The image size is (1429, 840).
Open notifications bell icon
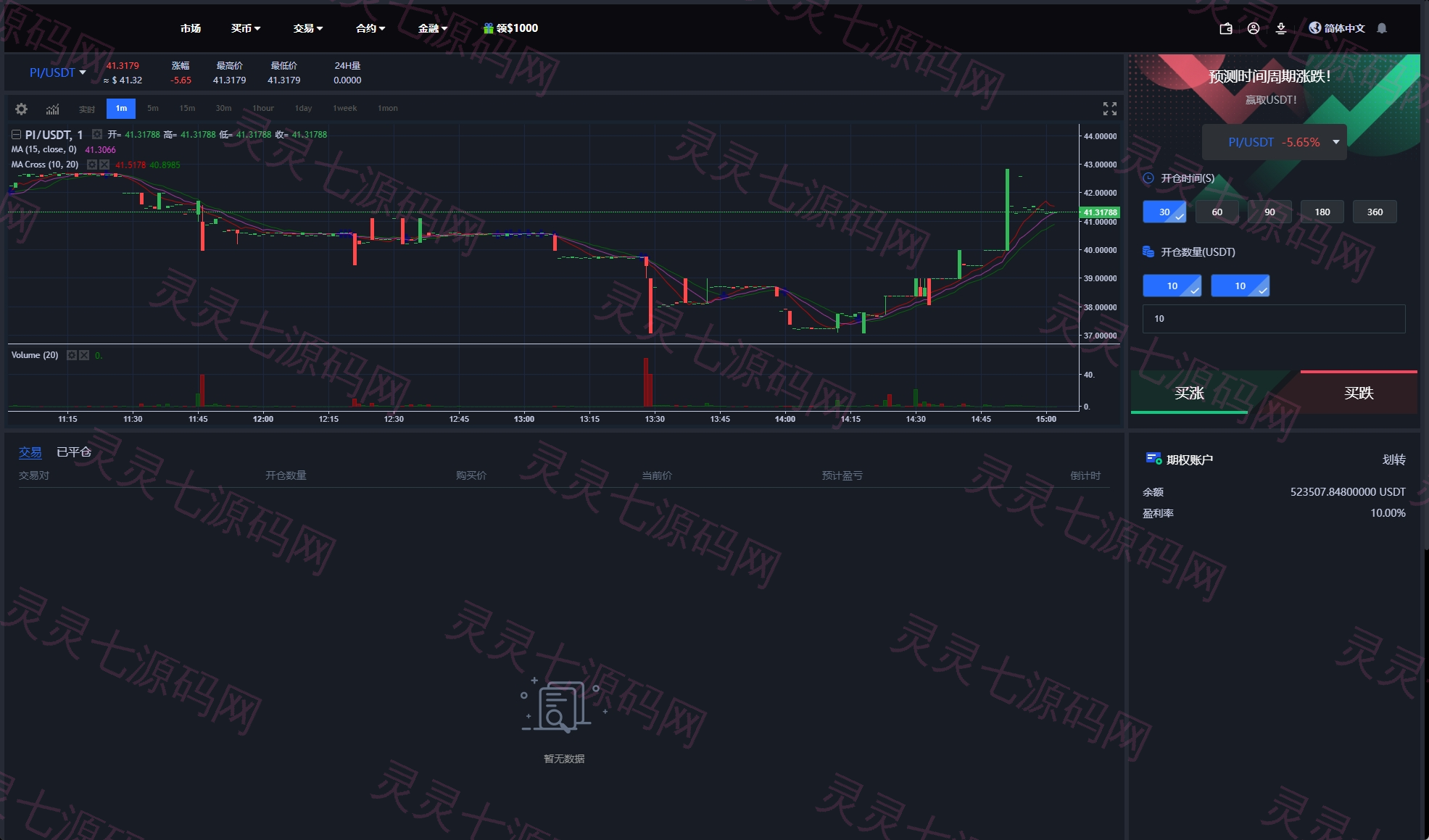tap(1382, 28)
